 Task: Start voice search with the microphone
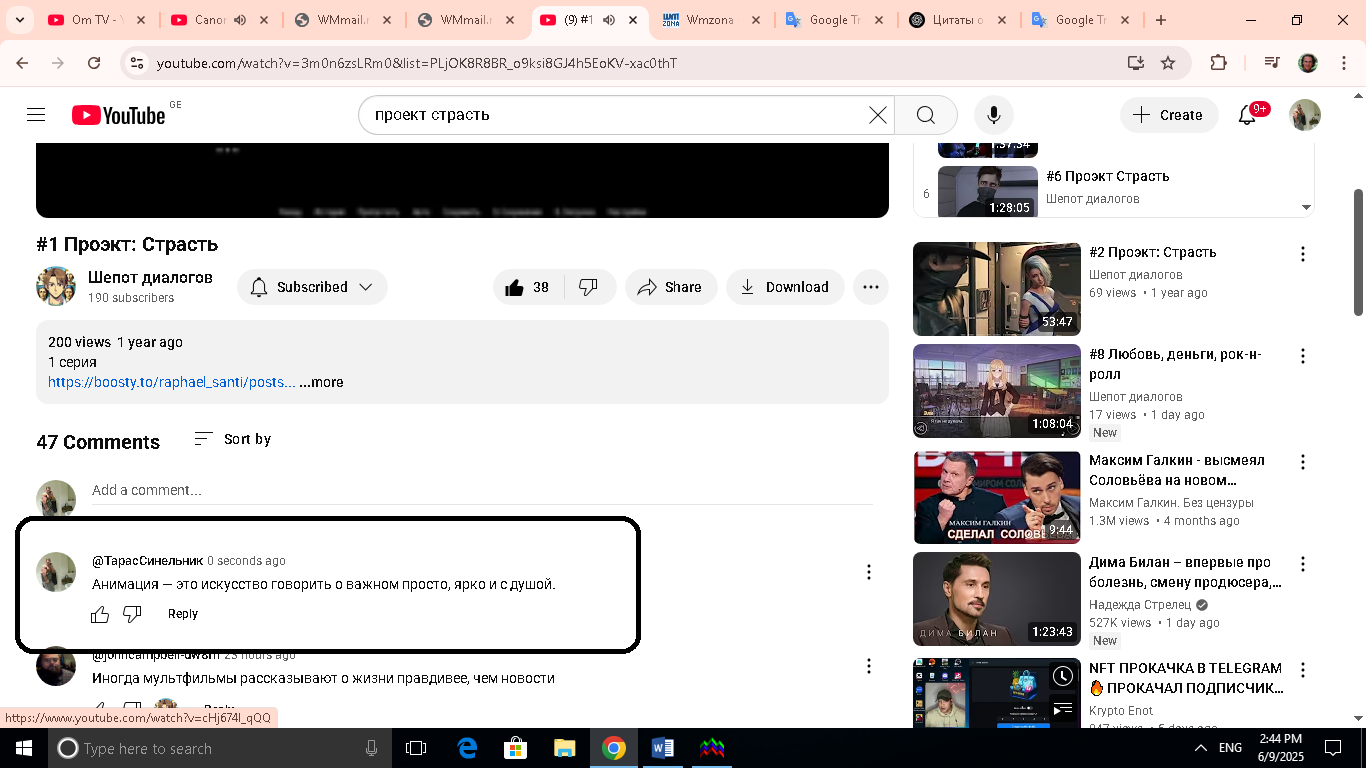pyautogui.click(x=994, y=115)
